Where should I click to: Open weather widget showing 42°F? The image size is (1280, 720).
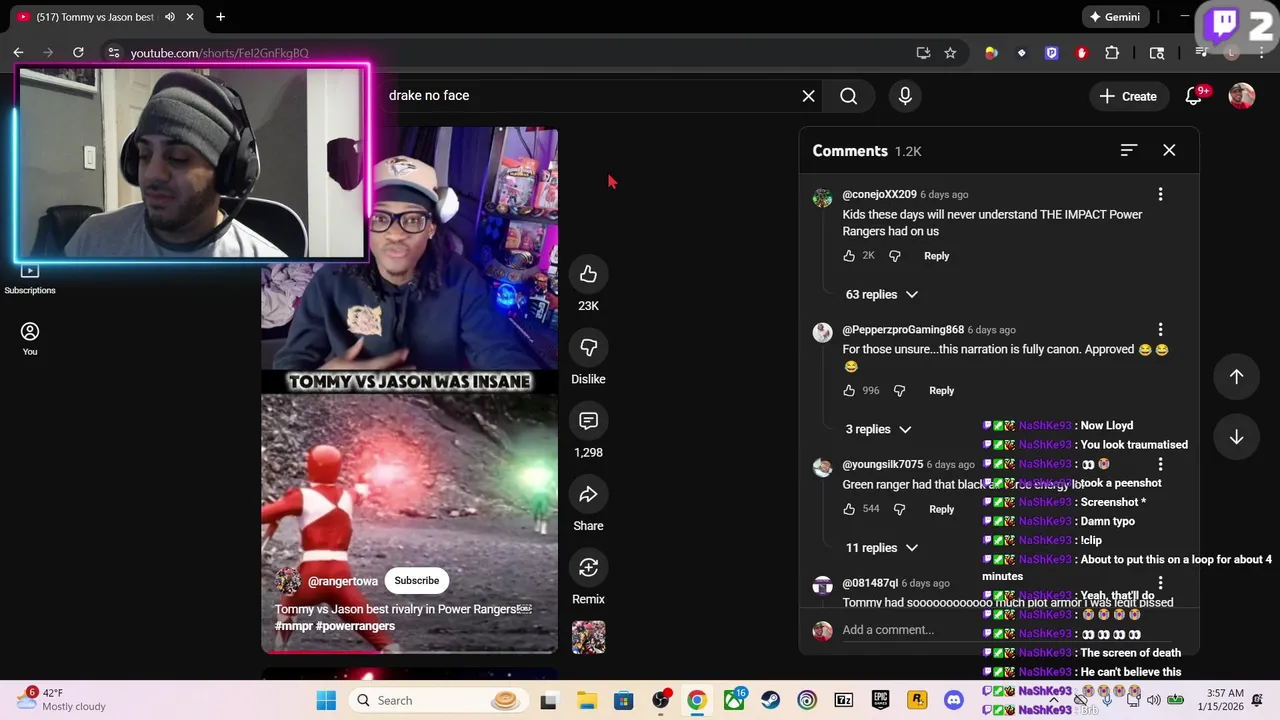click(x=62, y=700)
